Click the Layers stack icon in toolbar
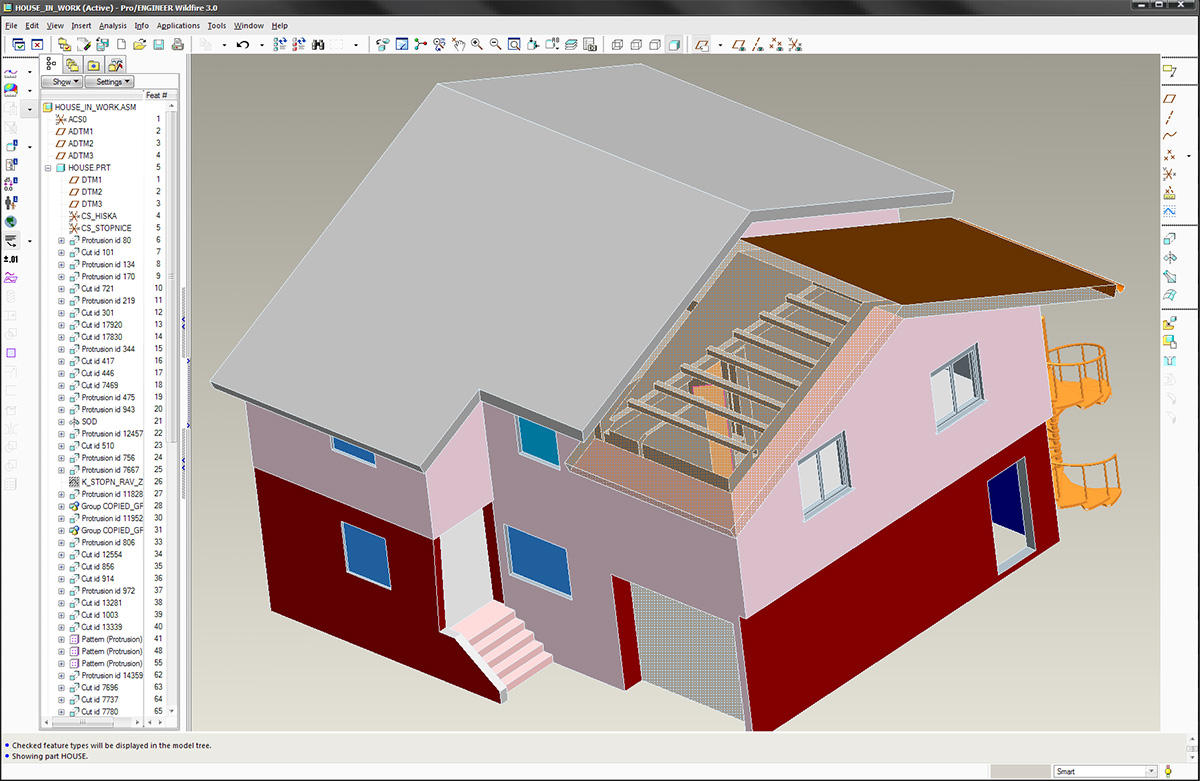This screenshot has width=1200, height=781. coord(570,44)
